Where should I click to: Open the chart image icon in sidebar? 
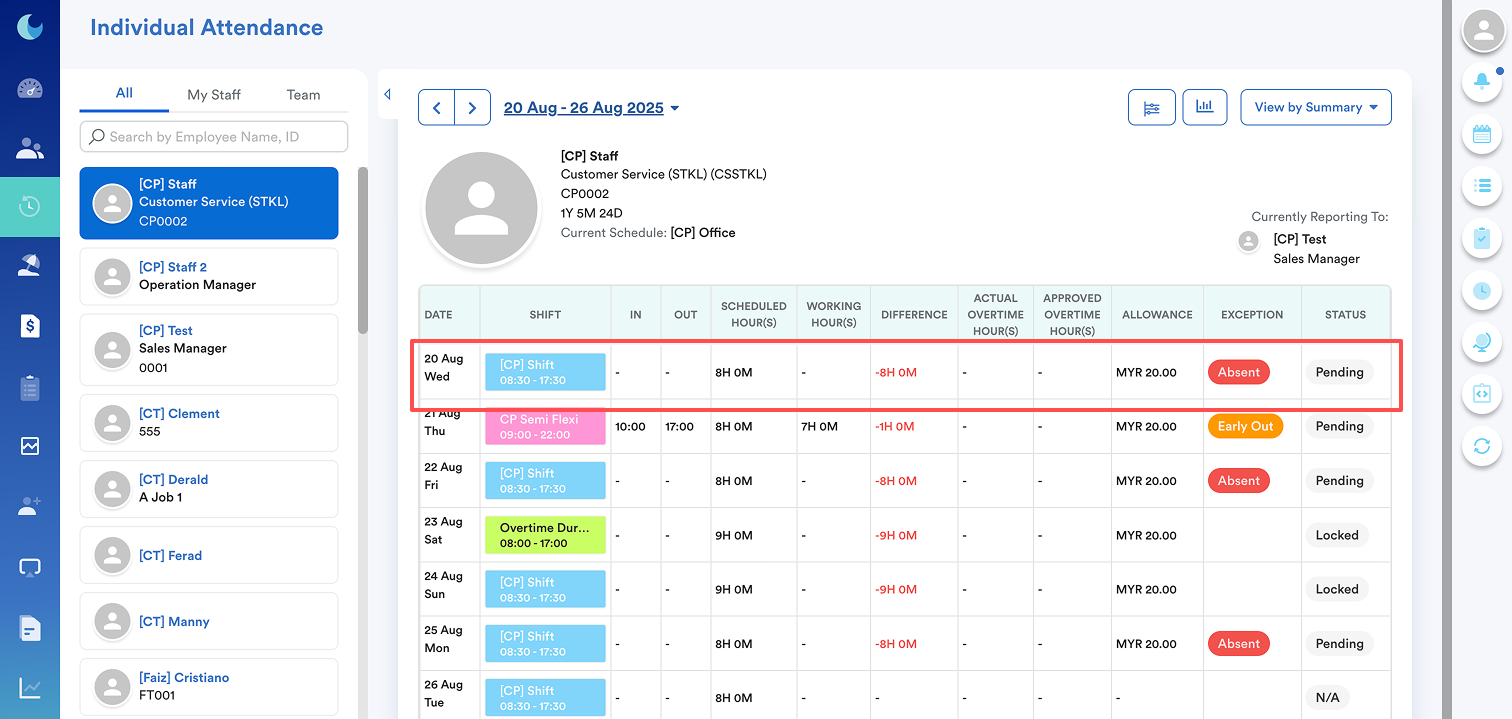tap(30, 446)
